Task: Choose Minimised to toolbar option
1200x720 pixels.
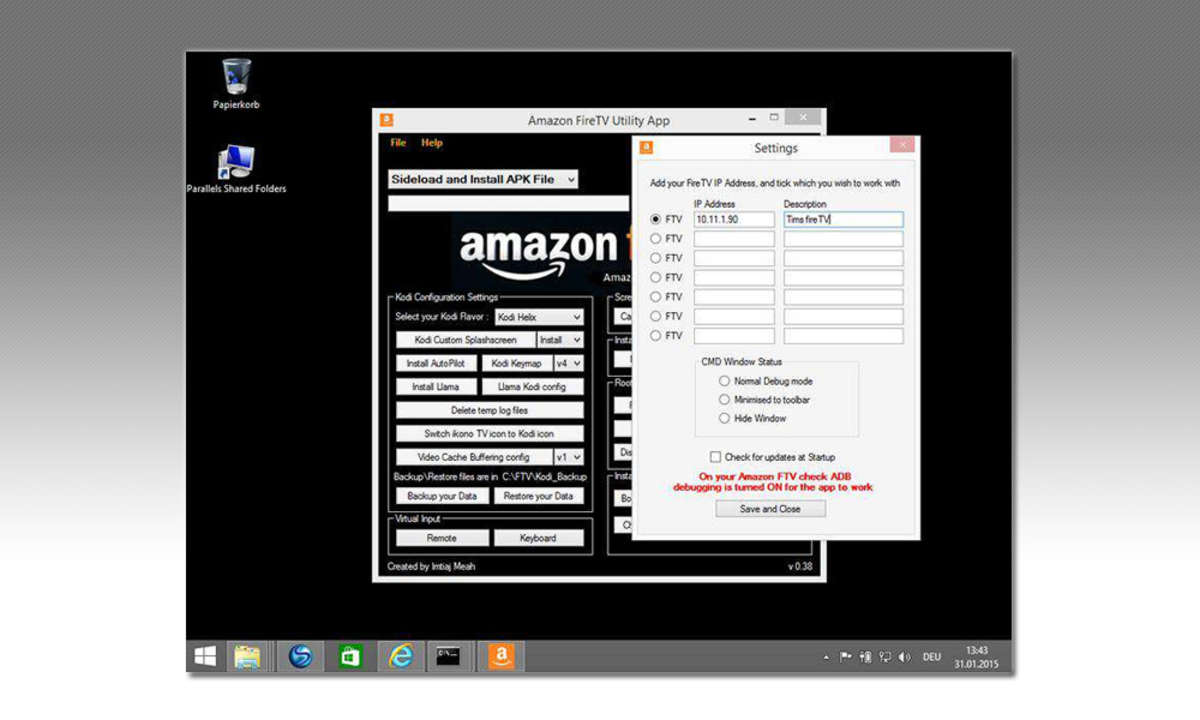Action: pos(725,399)
